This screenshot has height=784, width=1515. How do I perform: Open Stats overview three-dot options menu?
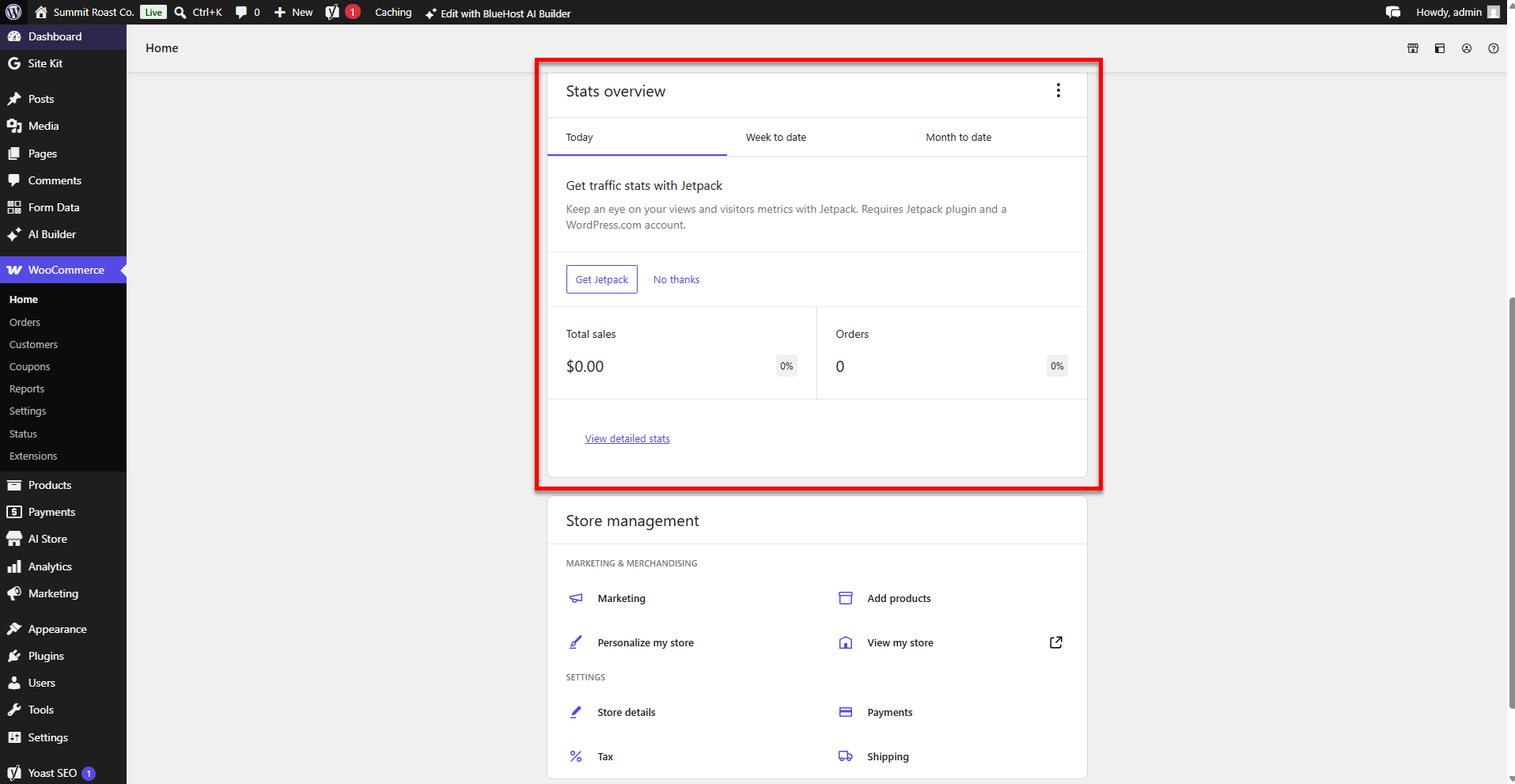point(1059,90)
